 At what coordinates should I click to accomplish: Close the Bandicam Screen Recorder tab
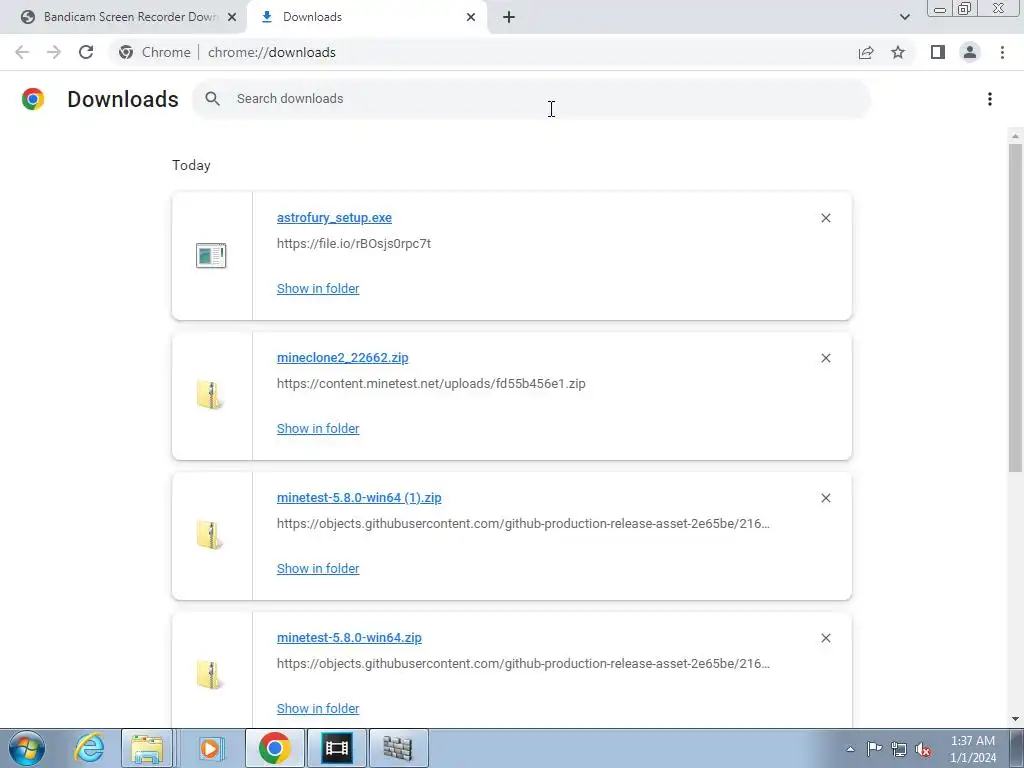pos(232,17)
